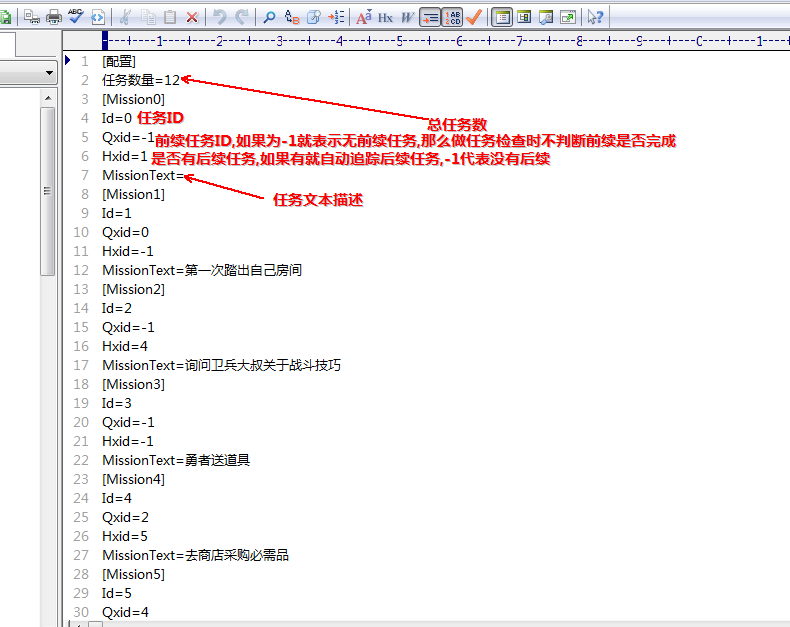
Task: Click the View in Browser icon
Action: [98, 18]
